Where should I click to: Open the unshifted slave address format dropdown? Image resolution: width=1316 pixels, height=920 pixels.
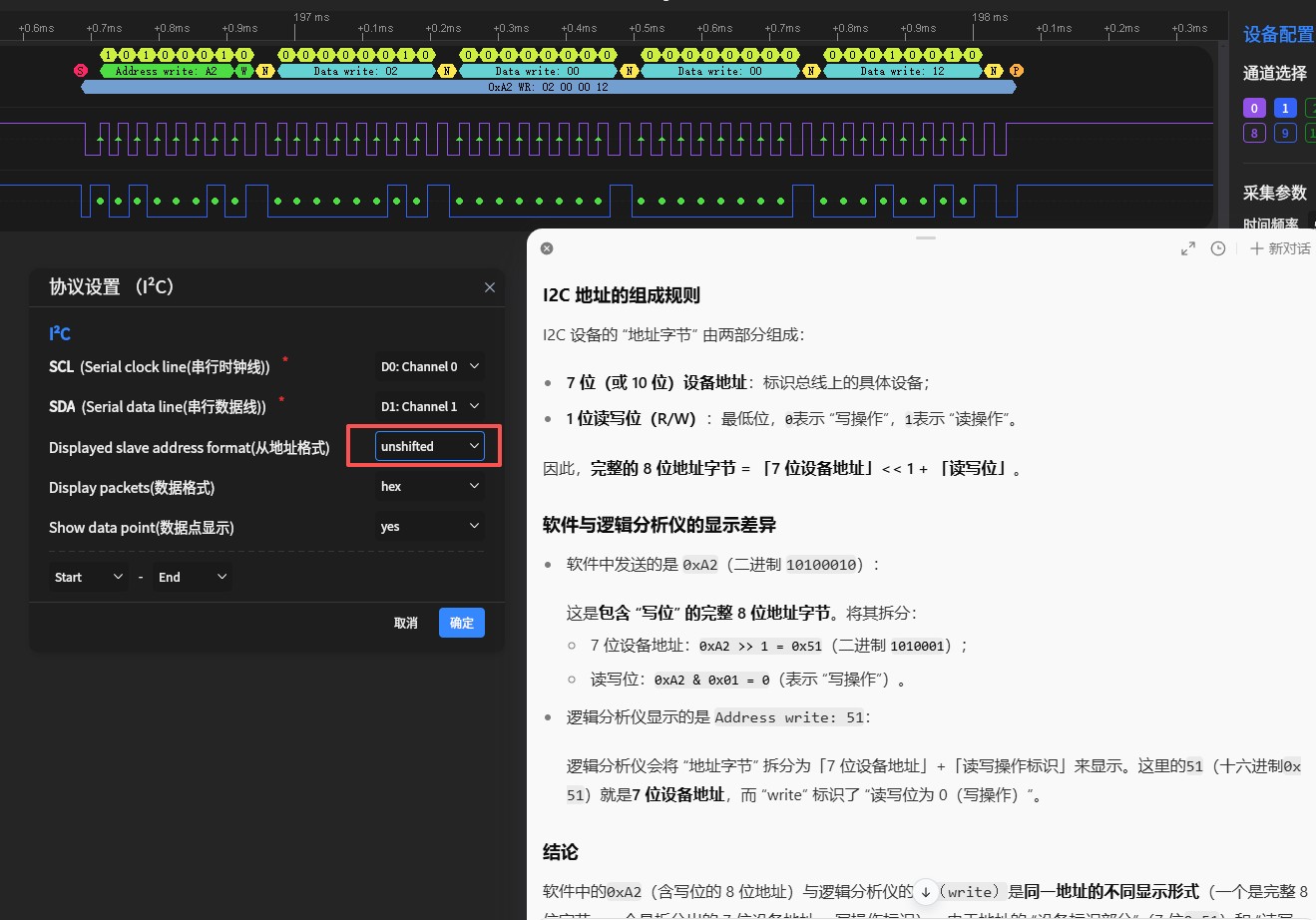click(x=429, y=446)
